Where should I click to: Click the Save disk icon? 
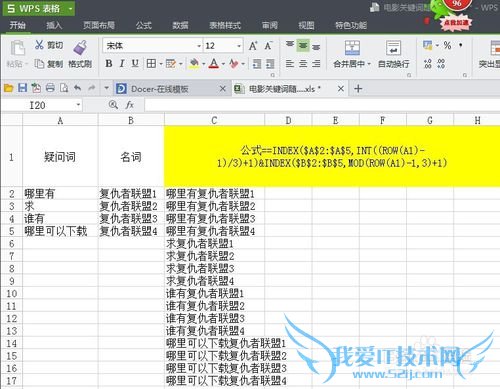click(x=22, y=88)
